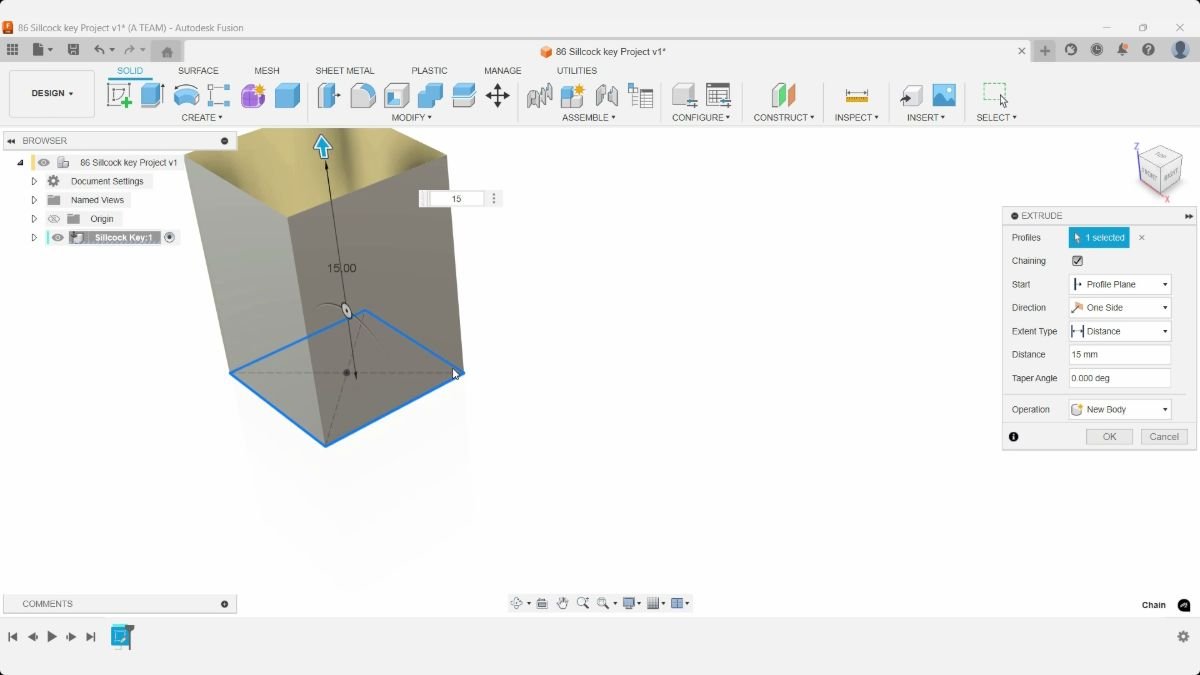Switch to the SHEET METAL tab
Screen dimensions: 1200x675
point(345,71)
